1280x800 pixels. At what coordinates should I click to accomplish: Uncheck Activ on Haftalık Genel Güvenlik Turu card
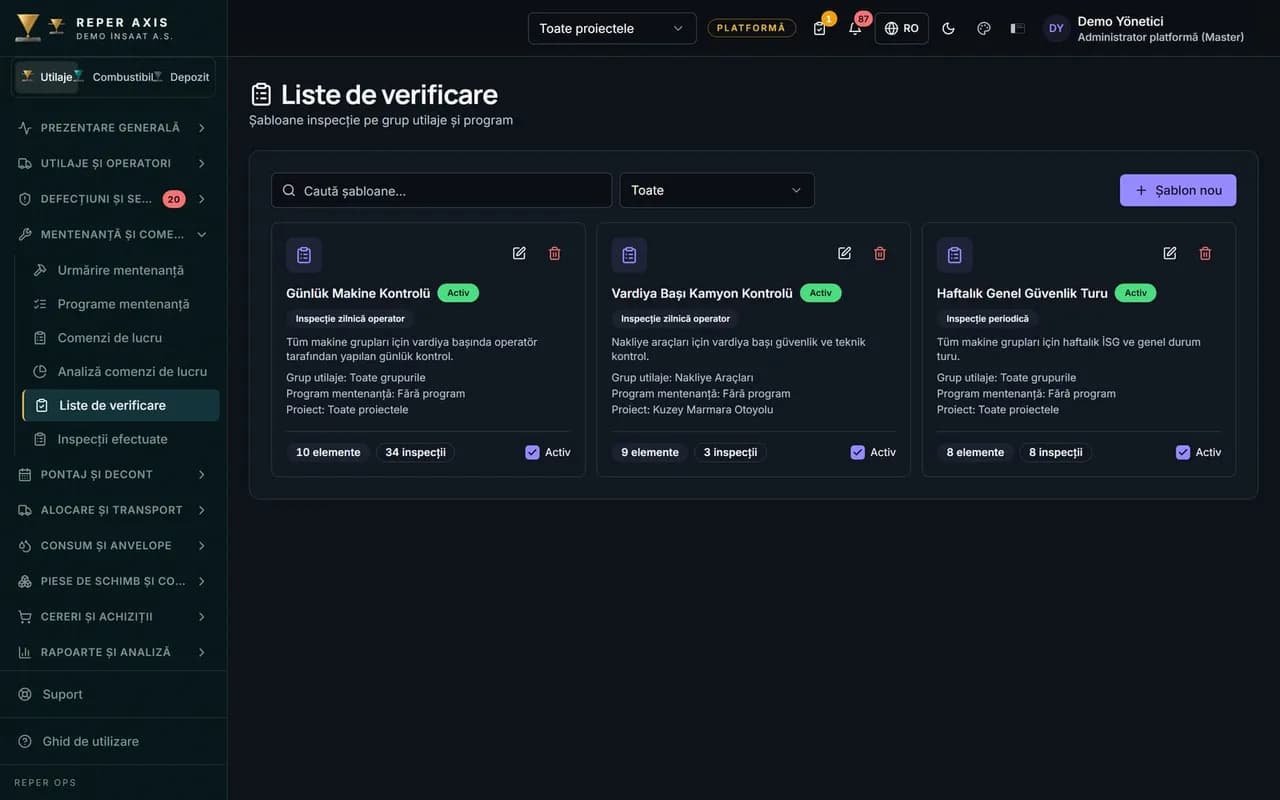(x=1183, y=452)
